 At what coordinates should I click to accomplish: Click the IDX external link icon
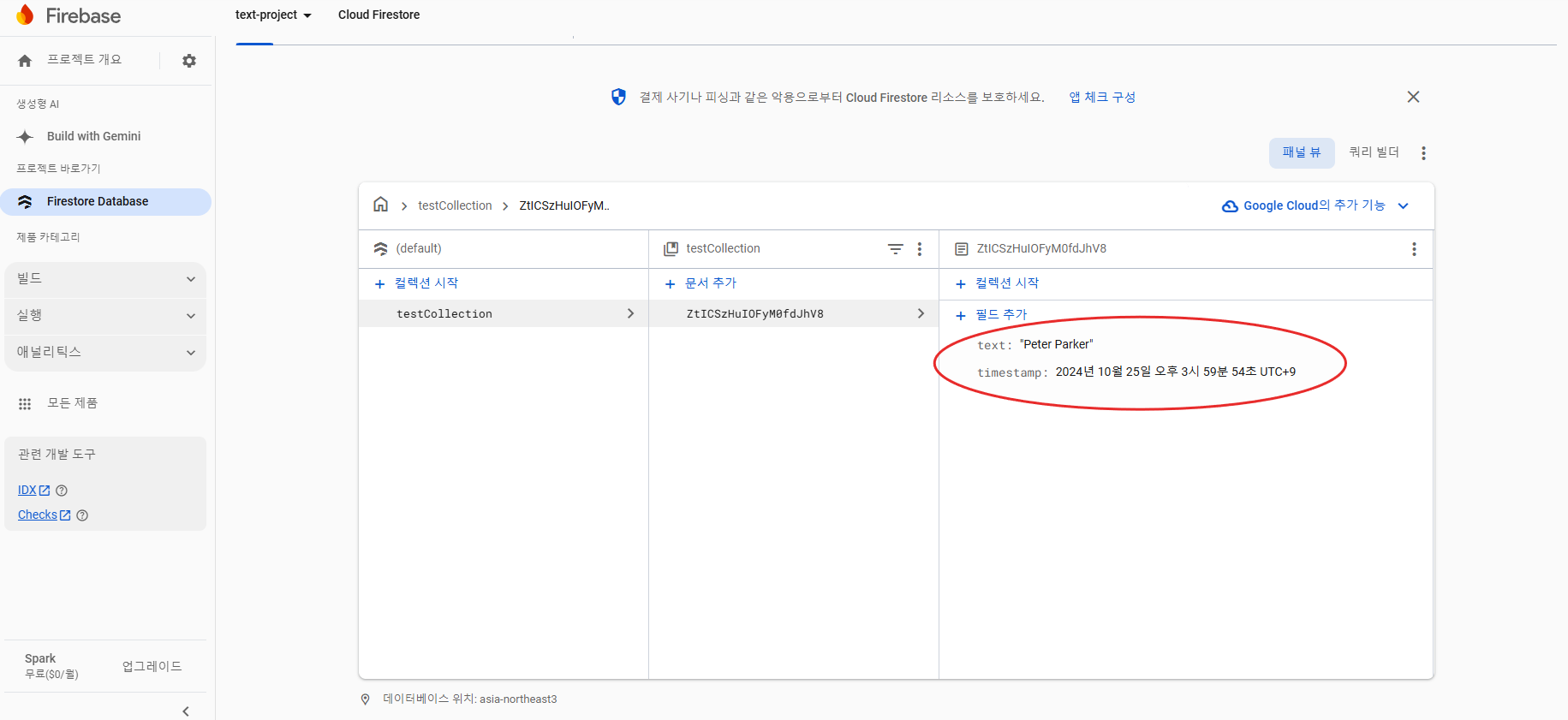(45, 491)
